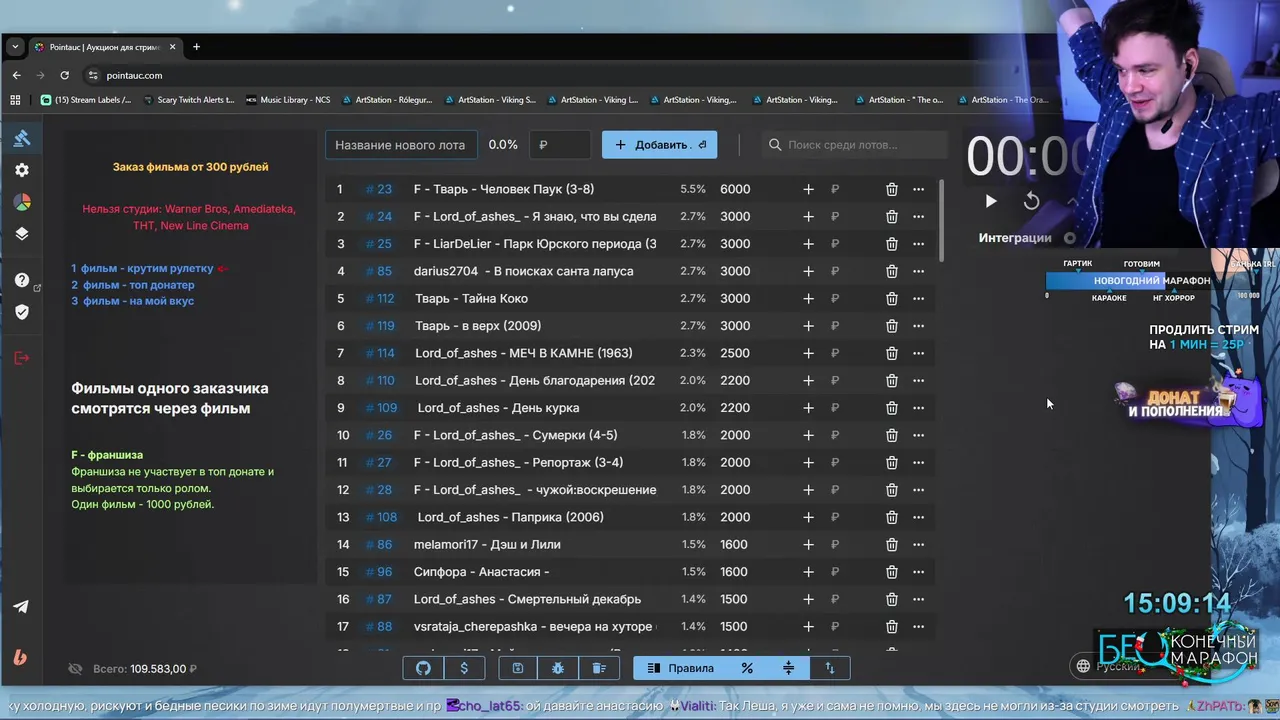
Task: Open the three-dots menu for Парк Юрского периода
Action: [918, 244]
